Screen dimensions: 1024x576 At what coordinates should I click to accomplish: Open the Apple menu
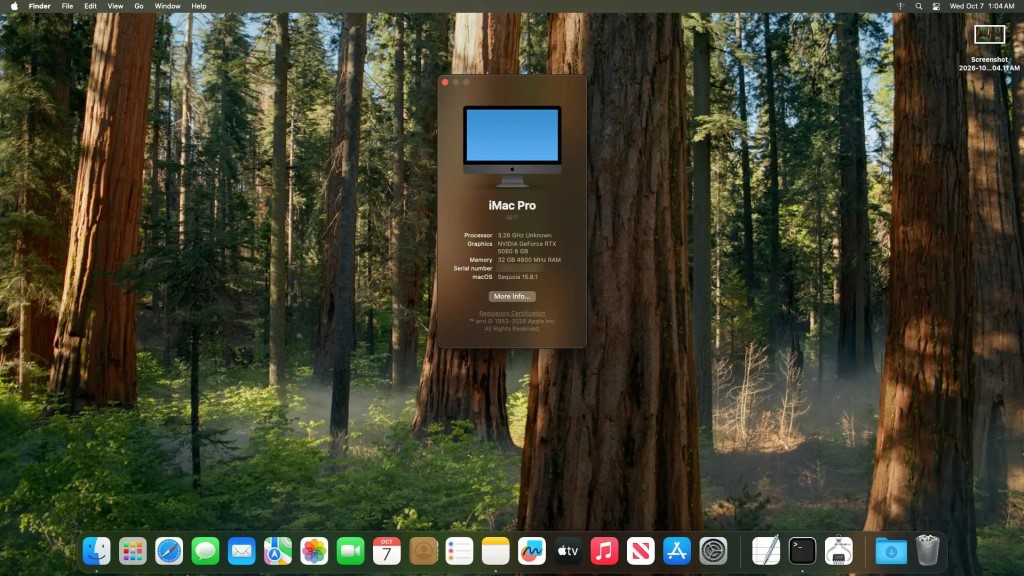14,6
